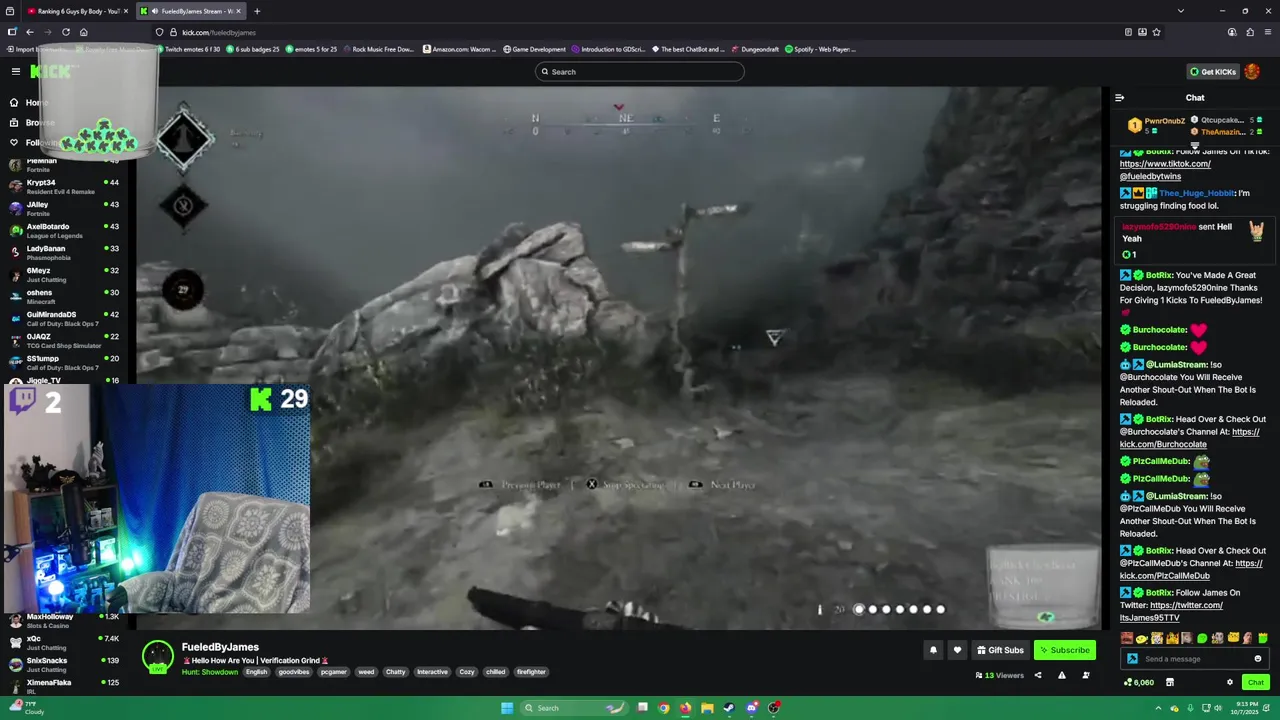The width and height of the screenshot is (1280, 720).
Task: Open the Kick sidebar hamburger menu
Action: pos(16,71)
